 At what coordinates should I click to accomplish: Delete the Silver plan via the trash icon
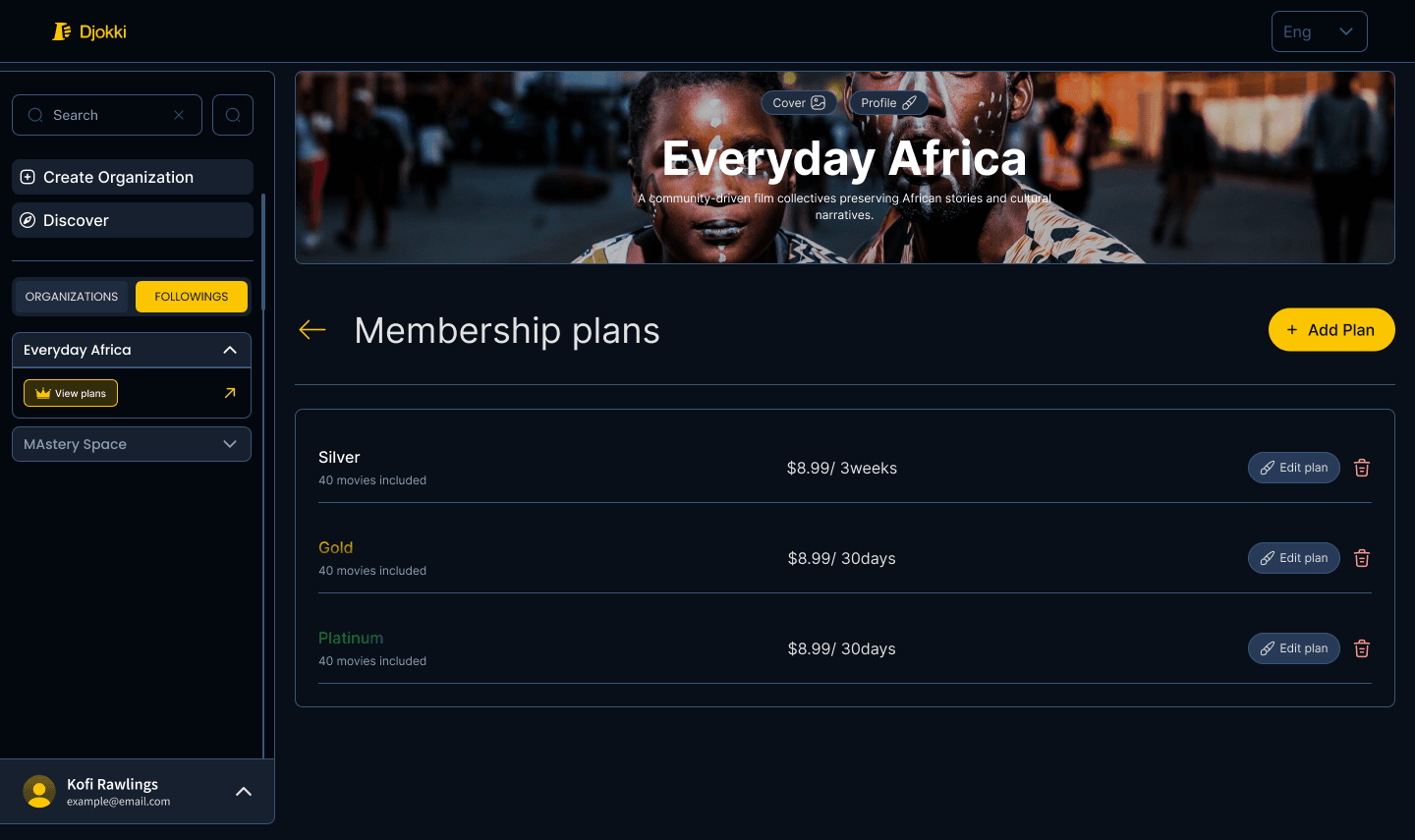[x=1362, y=468]
